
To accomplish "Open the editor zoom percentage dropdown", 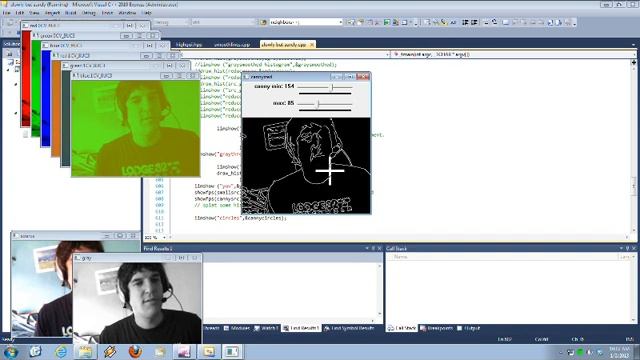I will click(164, 237).
